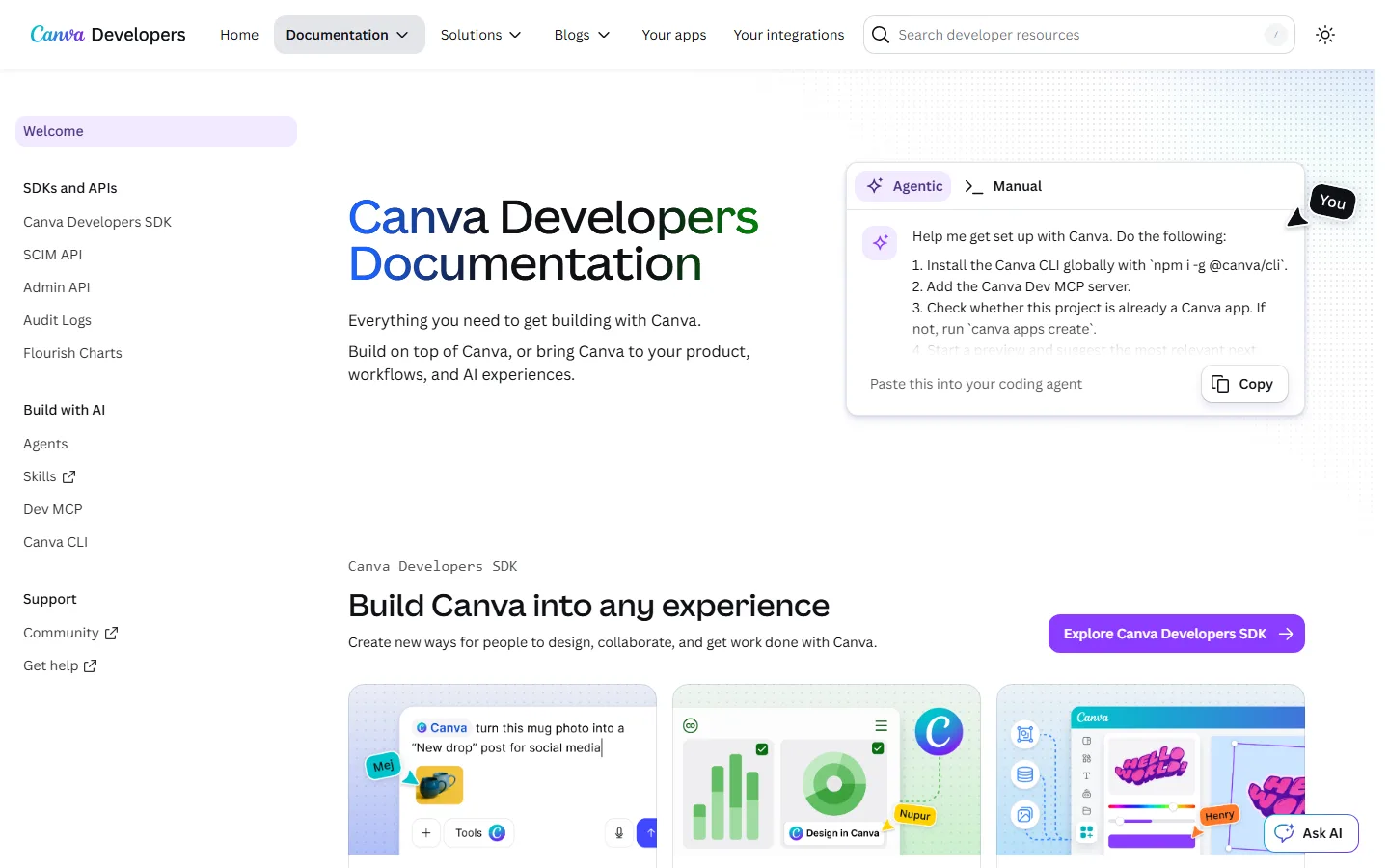Click the external link icon beside Skills
The image size is (1389, 868).
[68, 476]
